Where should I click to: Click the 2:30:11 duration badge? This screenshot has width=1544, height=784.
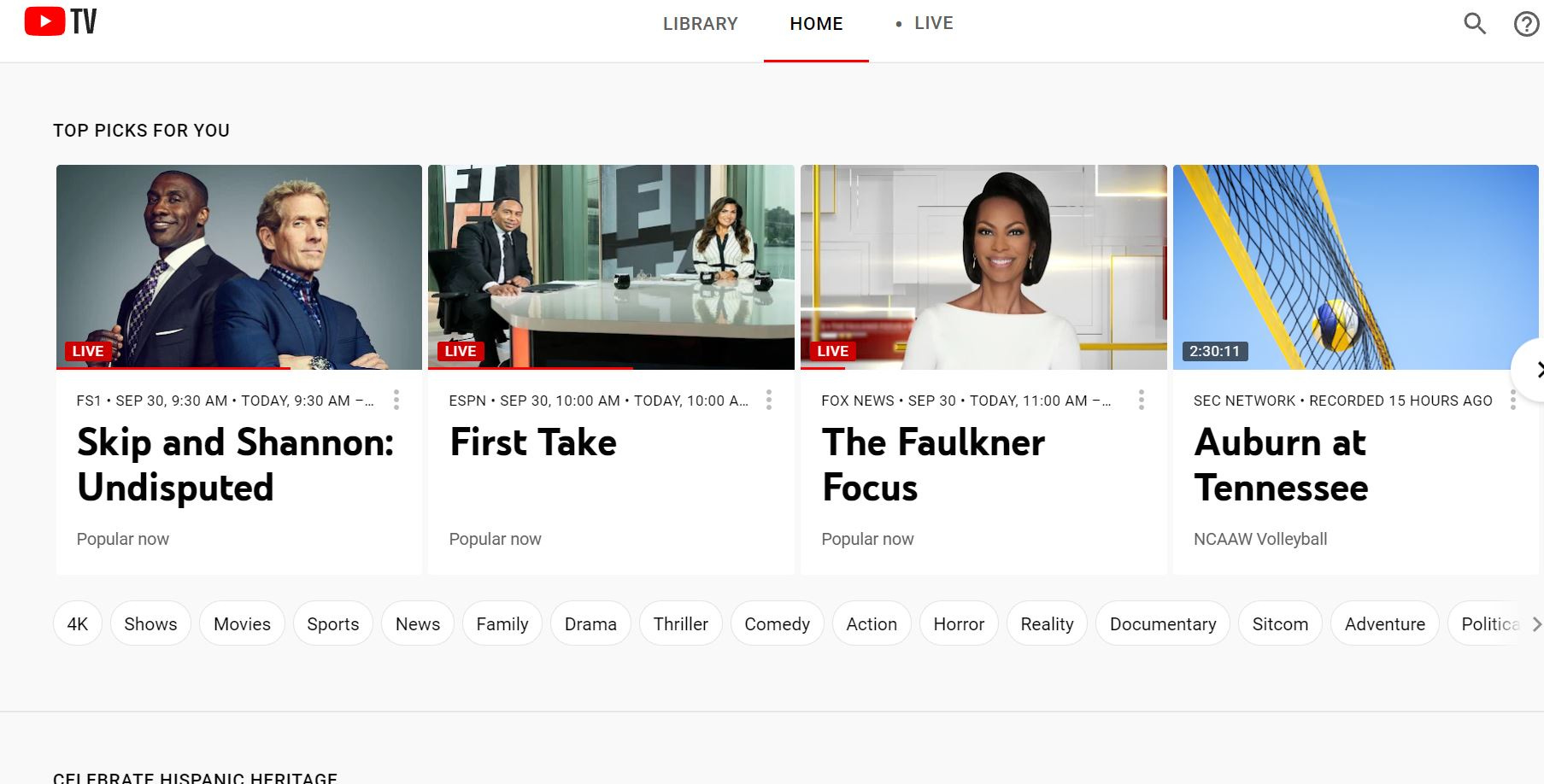coord(1214,351)
